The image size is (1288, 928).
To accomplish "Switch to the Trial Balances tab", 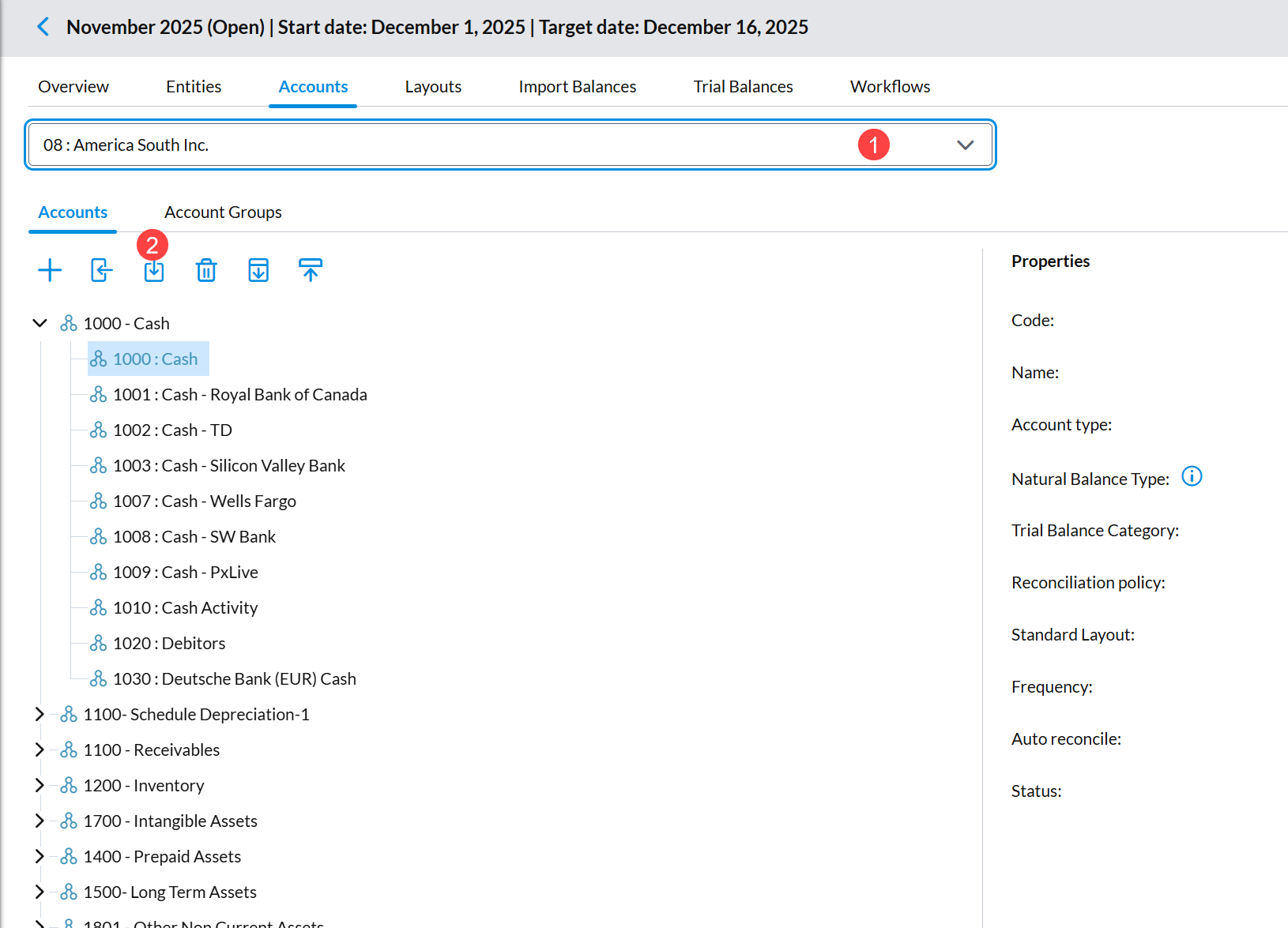I will click(743, 87).
